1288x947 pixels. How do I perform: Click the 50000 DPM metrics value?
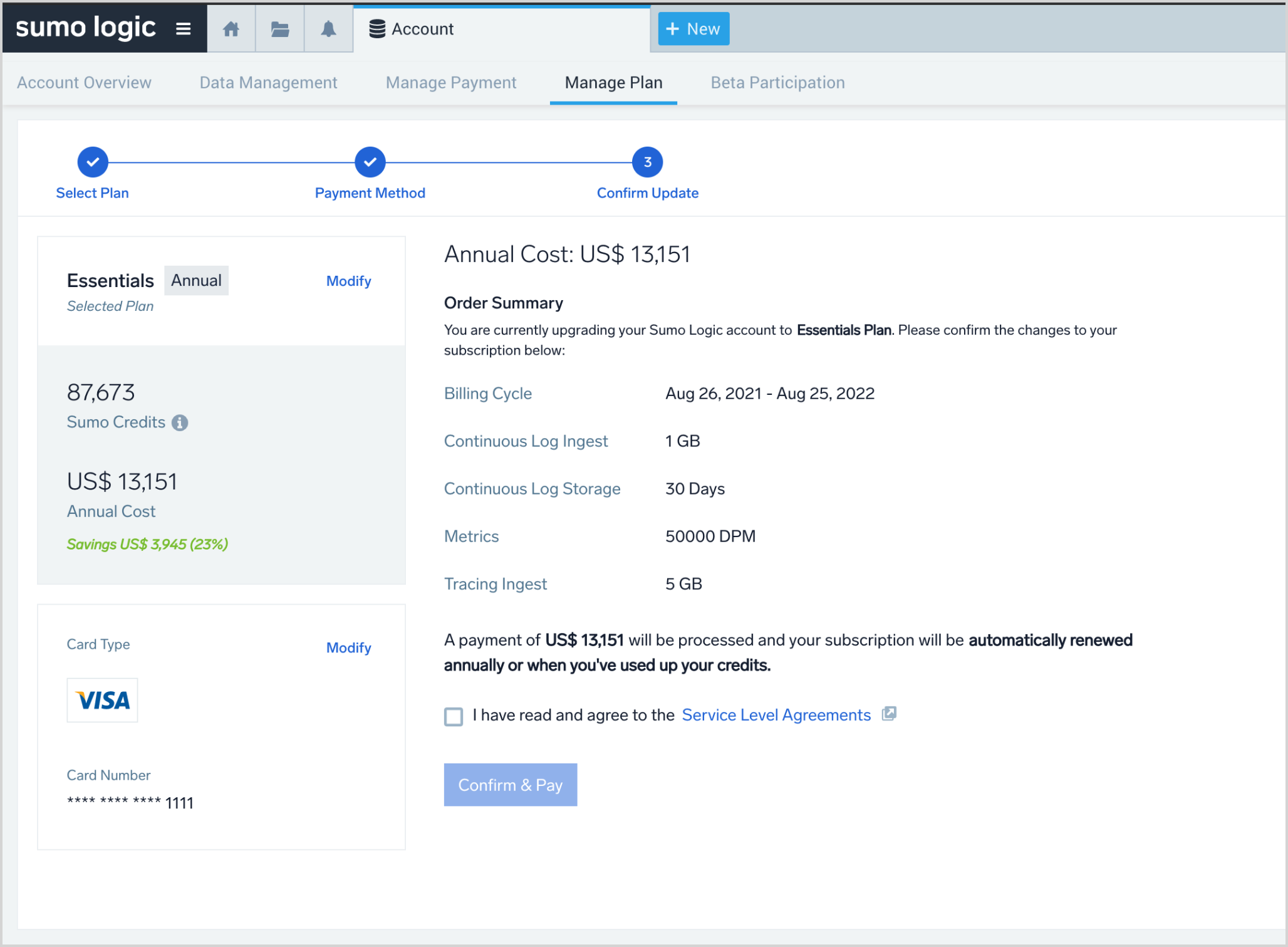(710, 536)
